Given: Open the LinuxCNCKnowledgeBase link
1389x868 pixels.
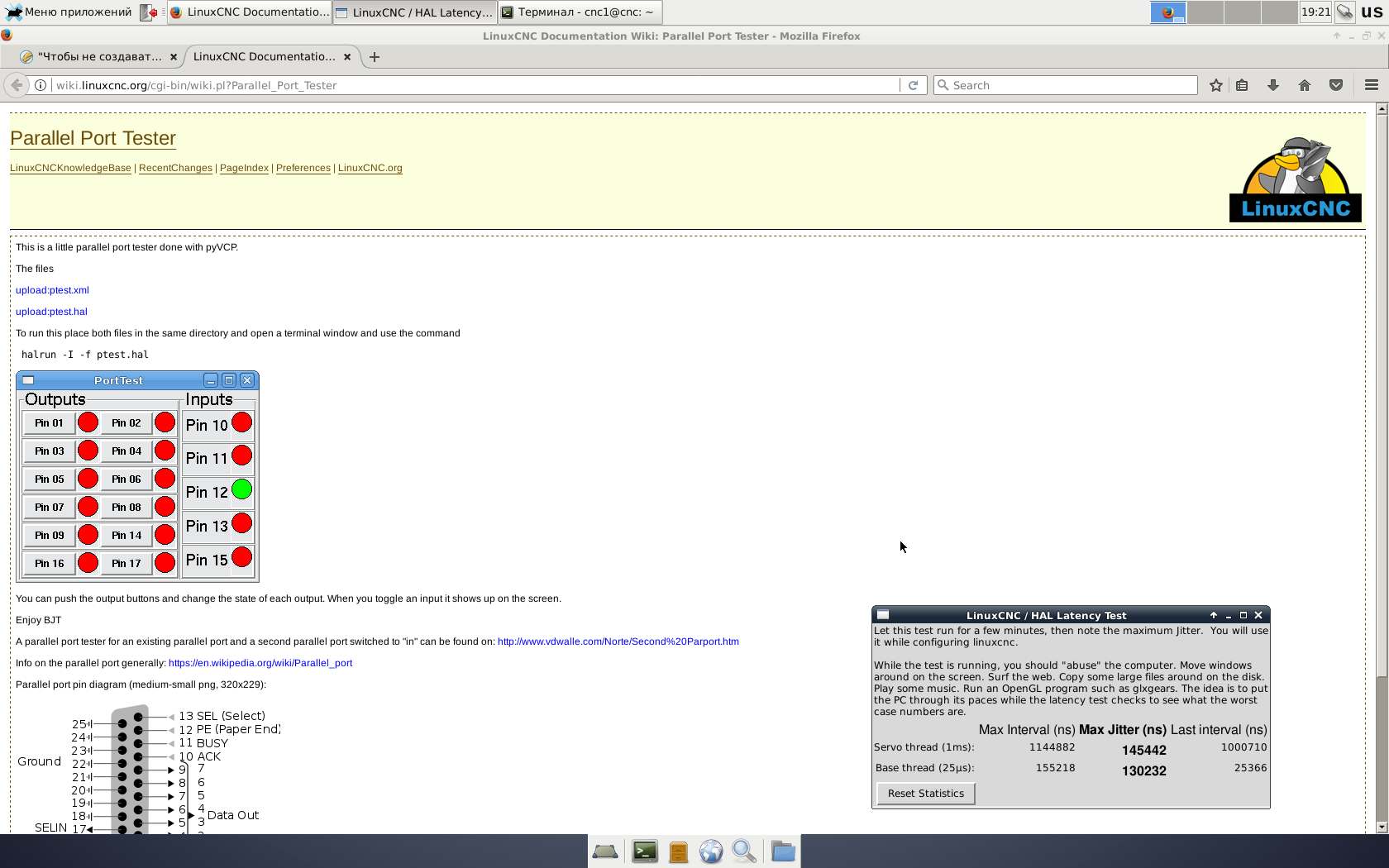Looking at the screenshot, I should (x=70, y=168).
